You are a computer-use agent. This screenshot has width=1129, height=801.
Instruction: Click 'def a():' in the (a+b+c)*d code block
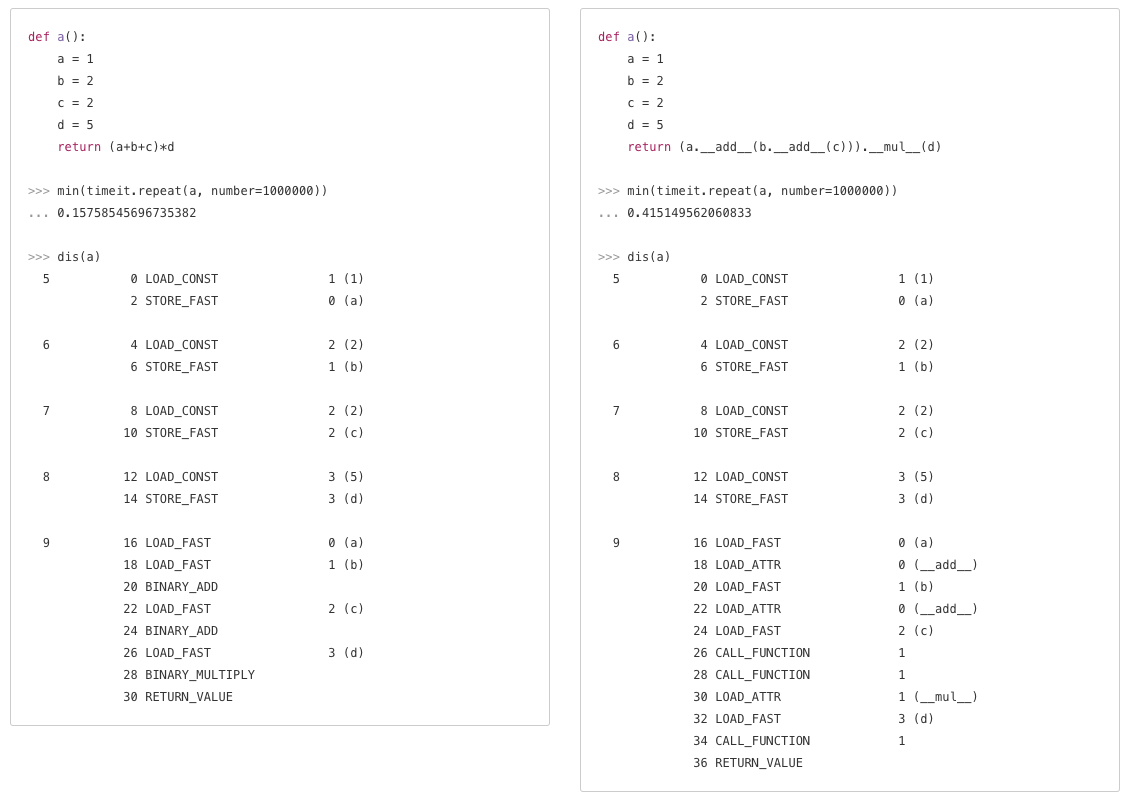coord(57,37)
